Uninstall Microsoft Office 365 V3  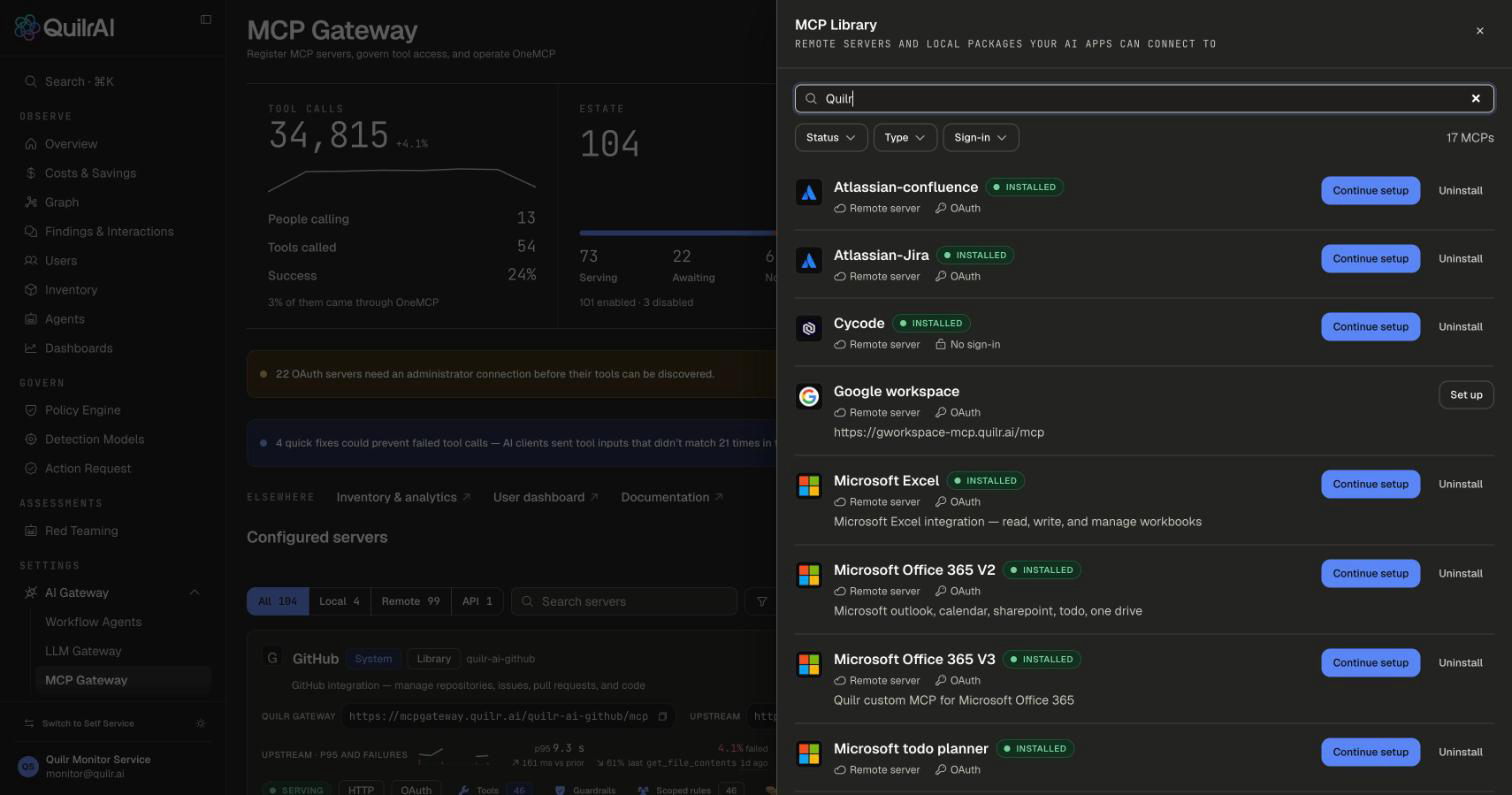click(x=1460, y=662)
